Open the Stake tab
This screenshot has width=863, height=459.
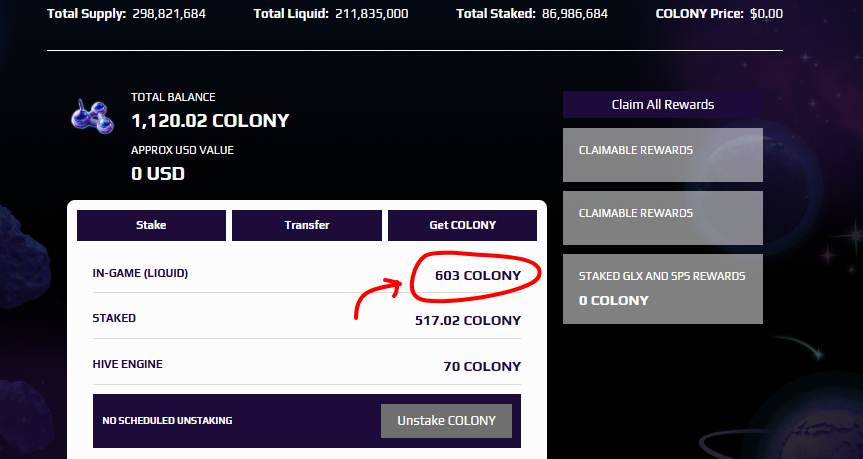click(151, 225)
